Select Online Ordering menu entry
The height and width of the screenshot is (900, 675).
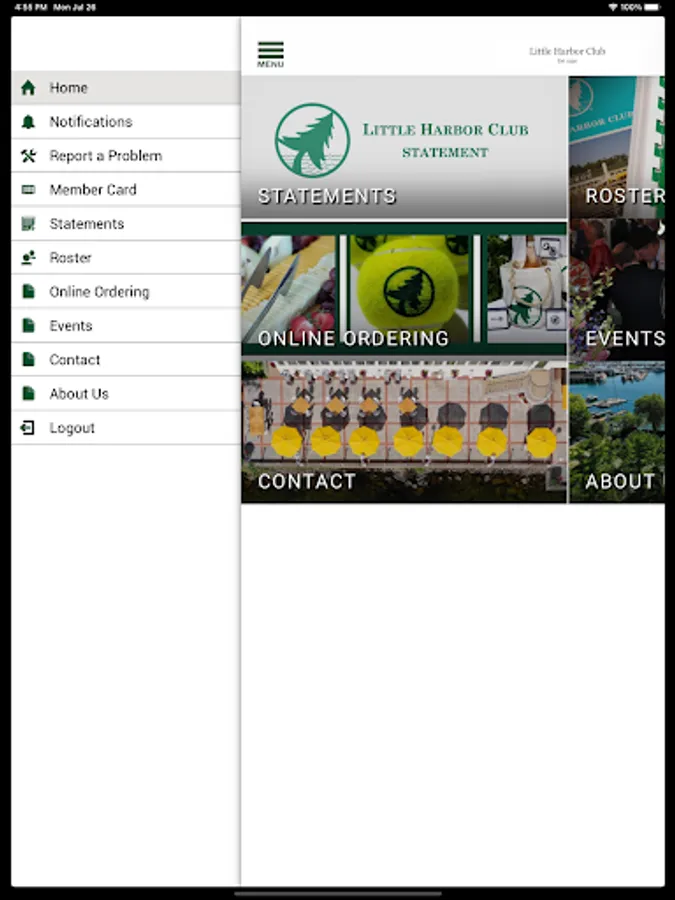(x=126, y=292)
